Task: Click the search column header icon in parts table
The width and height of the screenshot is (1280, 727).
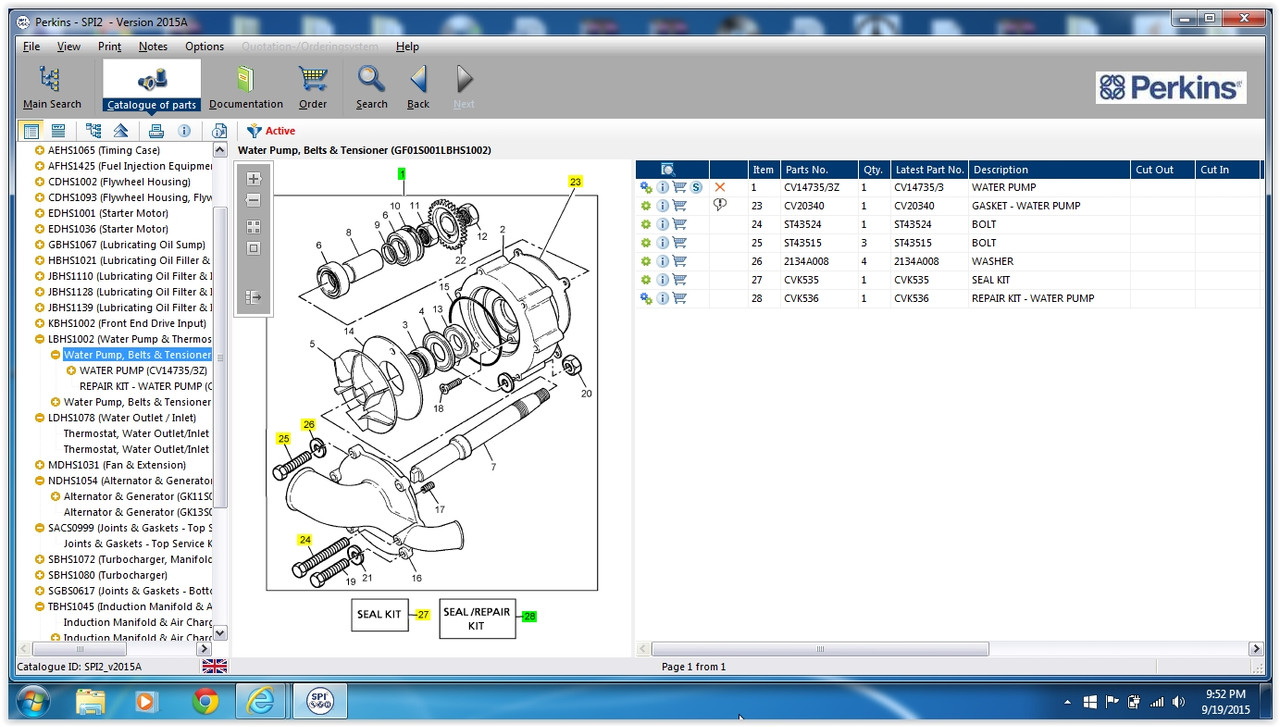Action: pyautogui.click(x=668, y=170)
